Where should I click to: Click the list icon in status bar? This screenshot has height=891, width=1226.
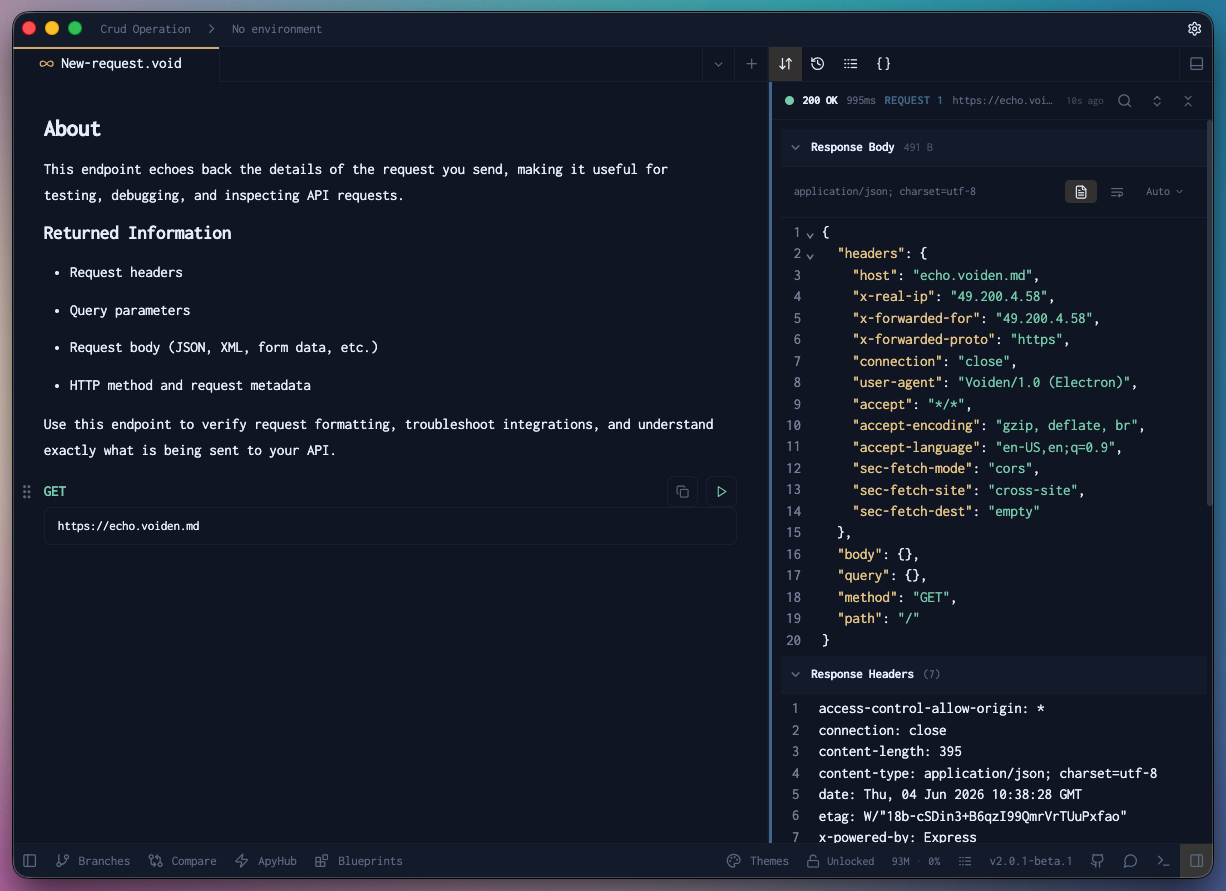(x=965, y=861)
